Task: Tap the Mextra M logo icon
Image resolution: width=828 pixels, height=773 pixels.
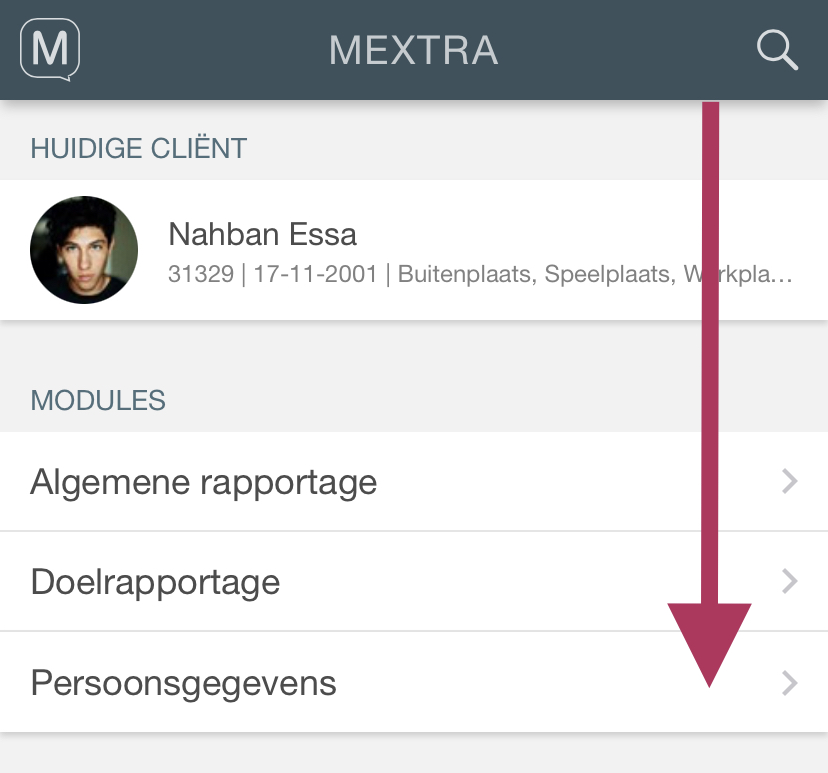Action: click(50, 50)
